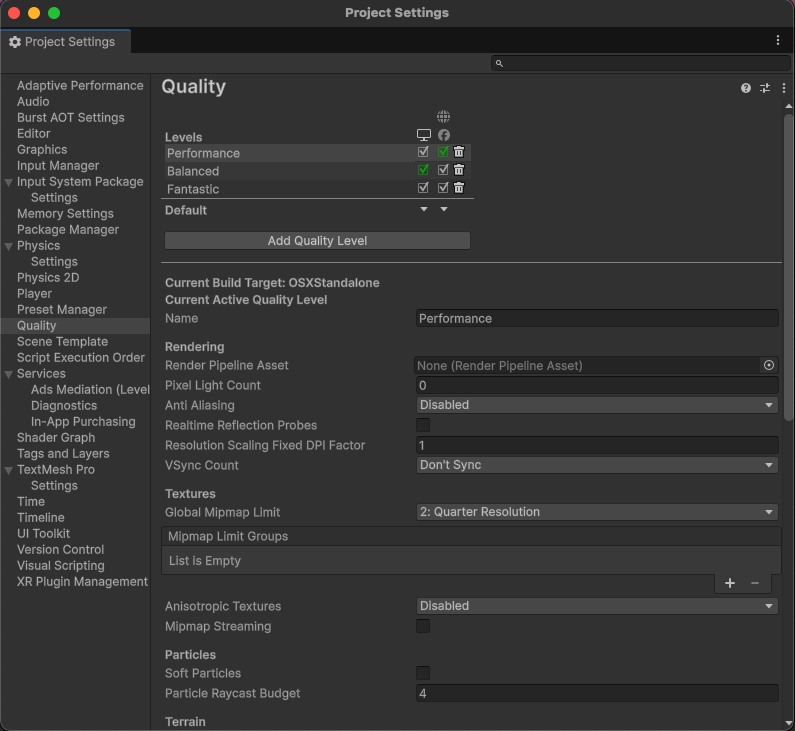Open the window's kebab menu beside the tab
This screenshot has width=795, height=731.
point(778,40)
